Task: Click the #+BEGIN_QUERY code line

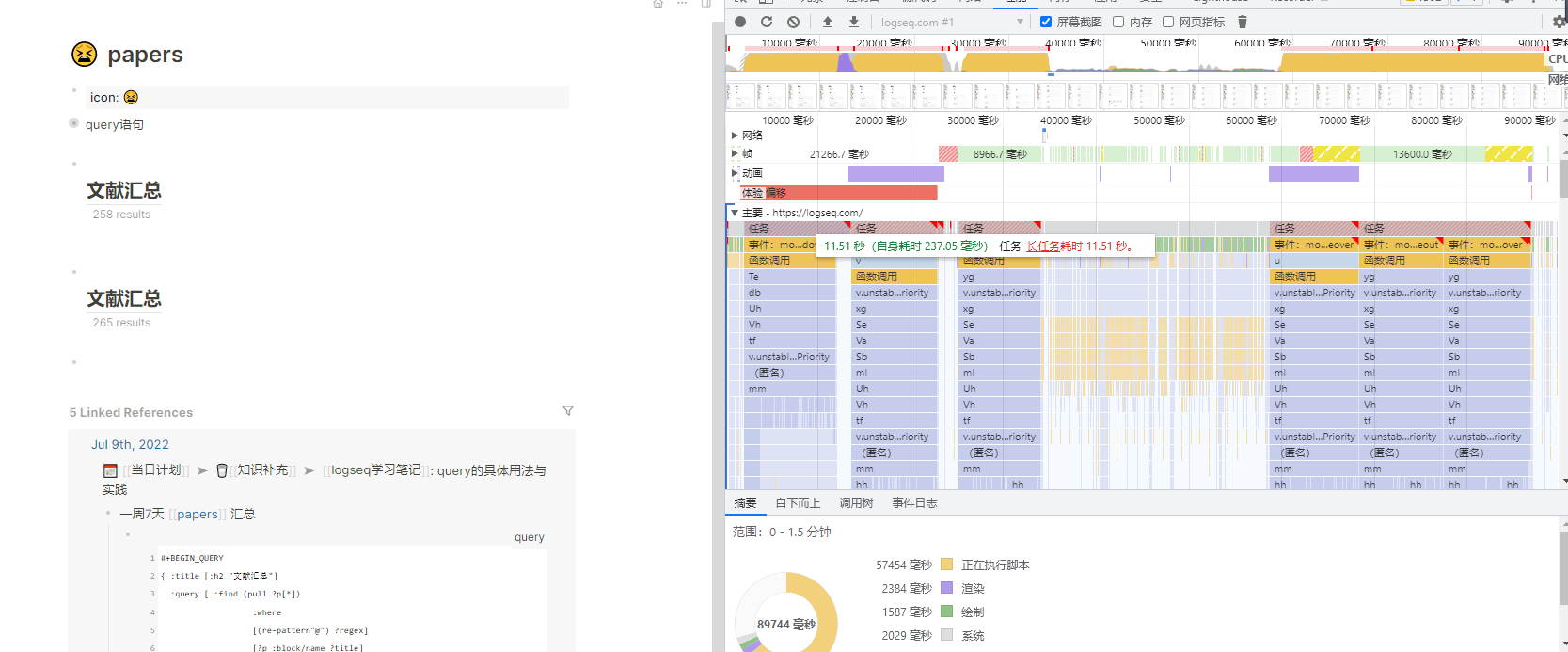Action: click(192, 558)
